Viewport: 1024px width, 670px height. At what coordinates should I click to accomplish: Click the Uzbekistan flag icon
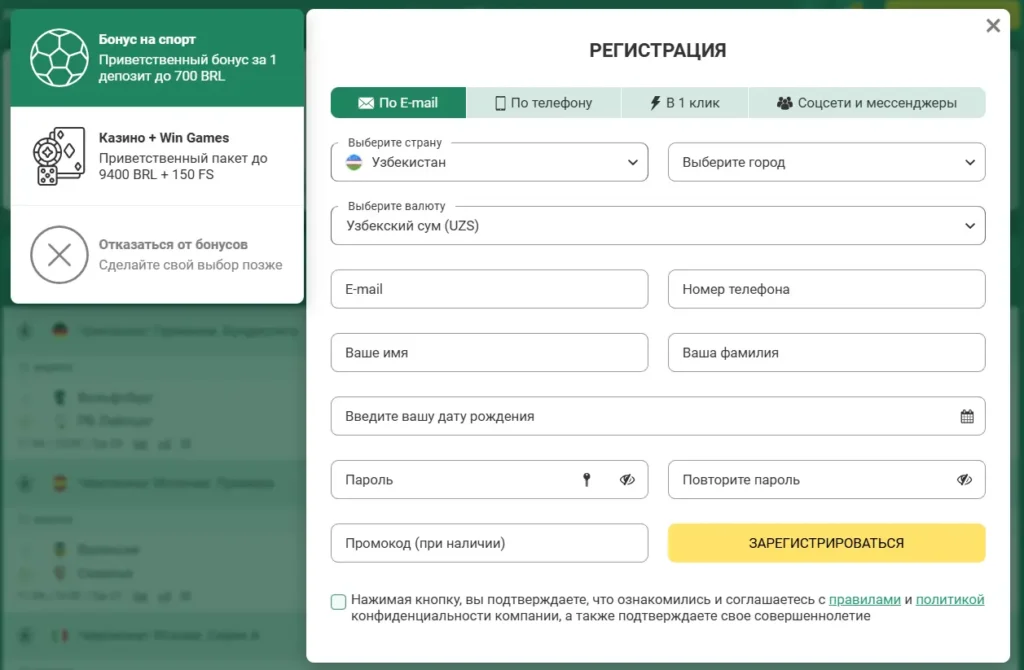[x=354, y=162]
